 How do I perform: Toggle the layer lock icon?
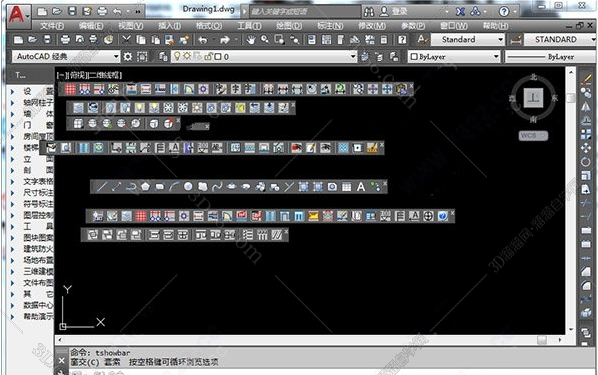coord(208,56)
